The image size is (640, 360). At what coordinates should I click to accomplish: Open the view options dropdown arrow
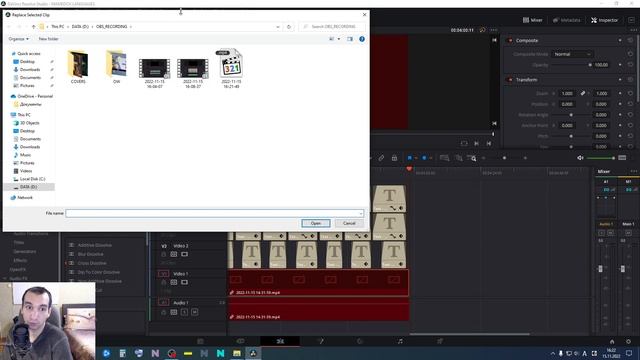(339, 39)
